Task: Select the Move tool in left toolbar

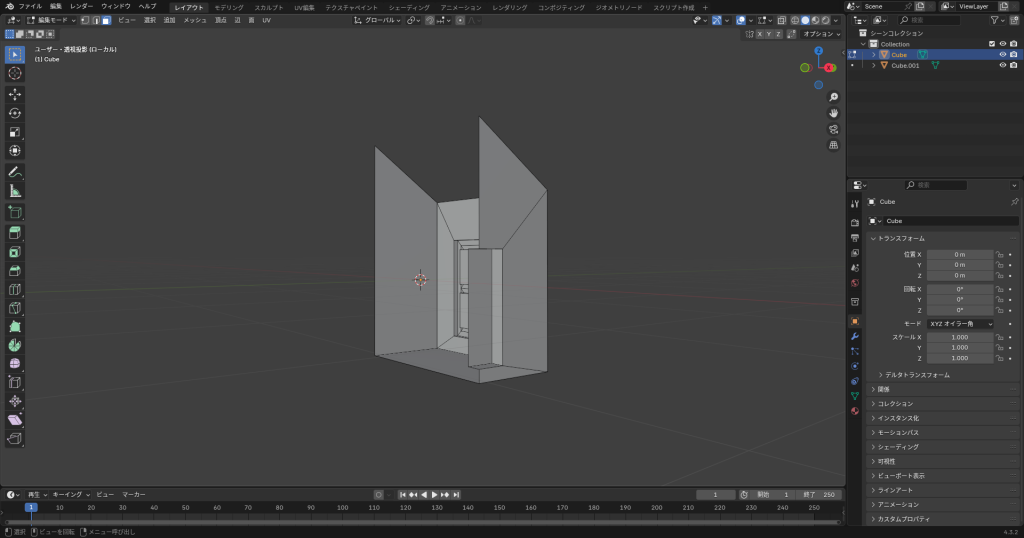Action: (15, 94)
